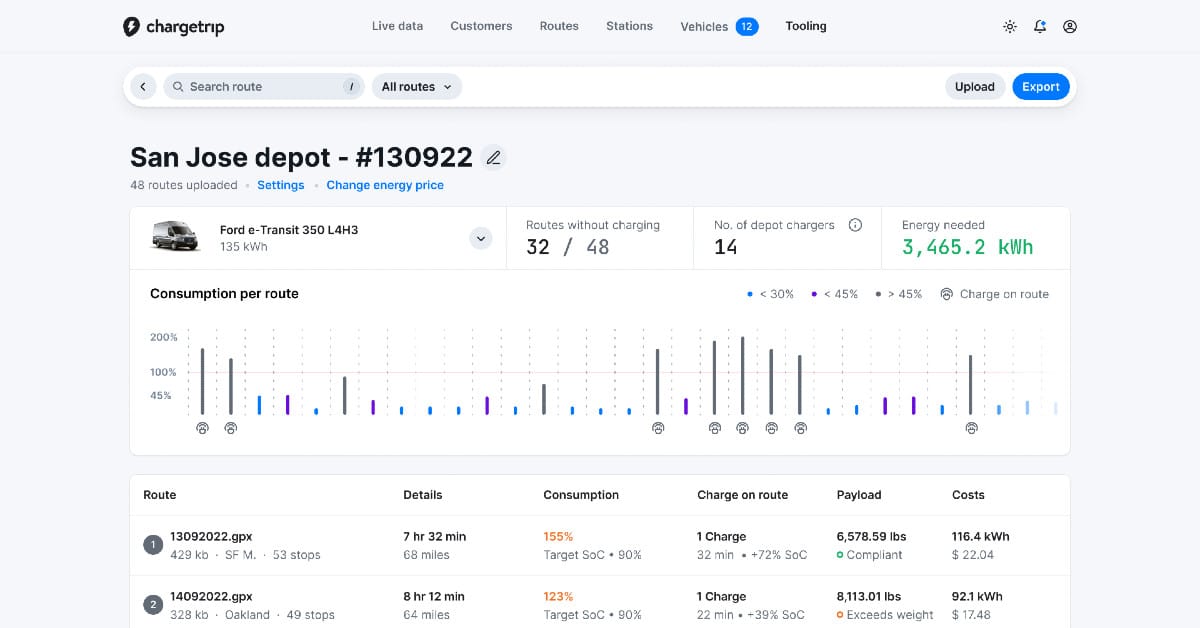Open the user account icon
The height and width of the screenshot is (628, 1200).
[1070, 27]
